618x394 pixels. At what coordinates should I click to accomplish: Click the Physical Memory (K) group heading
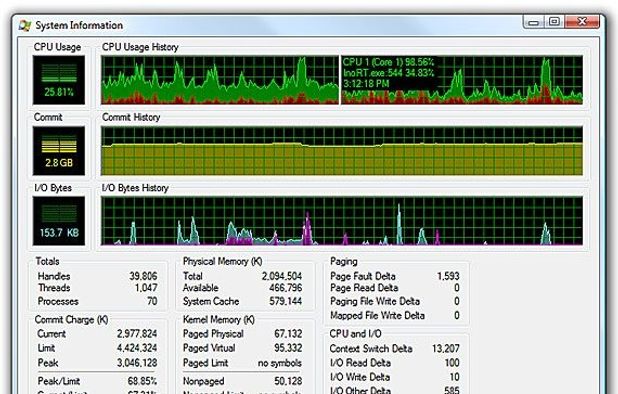(x=223, y=261)
